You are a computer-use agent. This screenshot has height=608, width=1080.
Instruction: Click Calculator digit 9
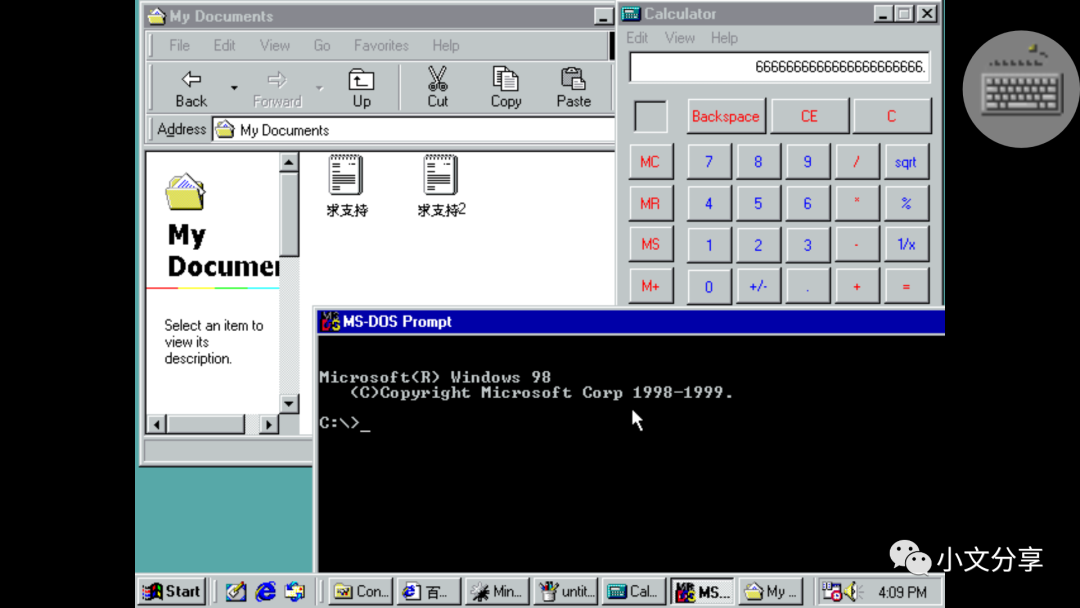807,162
